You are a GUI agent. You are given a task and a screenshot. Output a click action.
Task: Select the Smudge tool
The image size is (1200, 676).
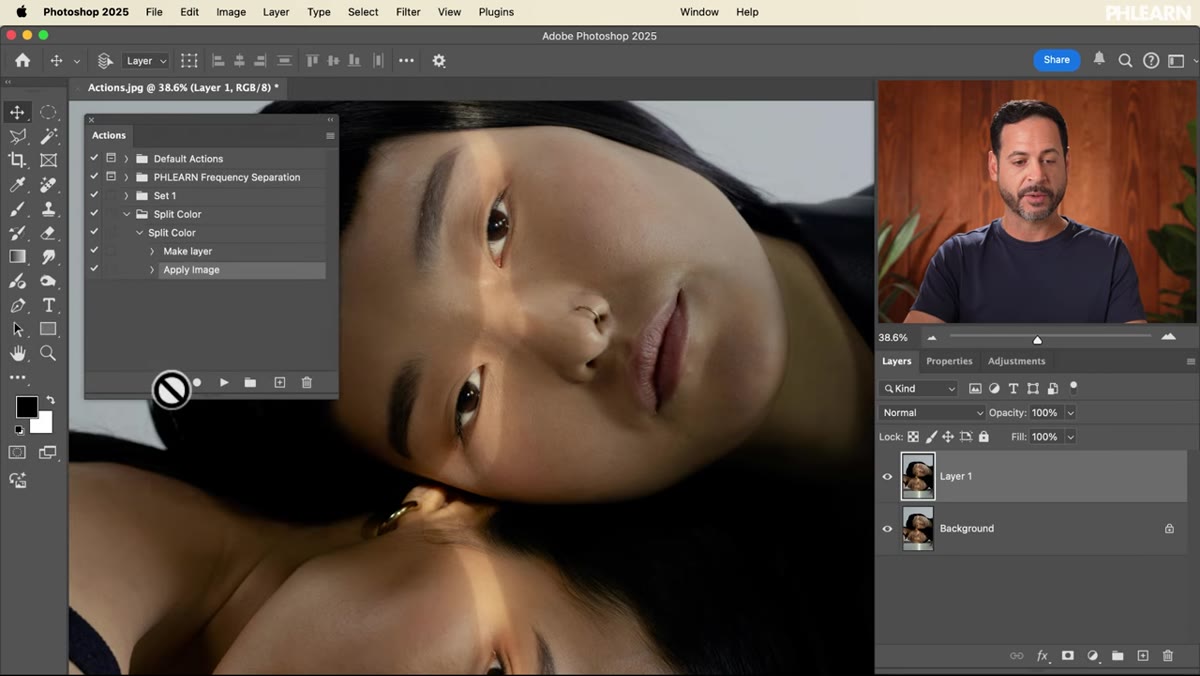pos(48,257)
